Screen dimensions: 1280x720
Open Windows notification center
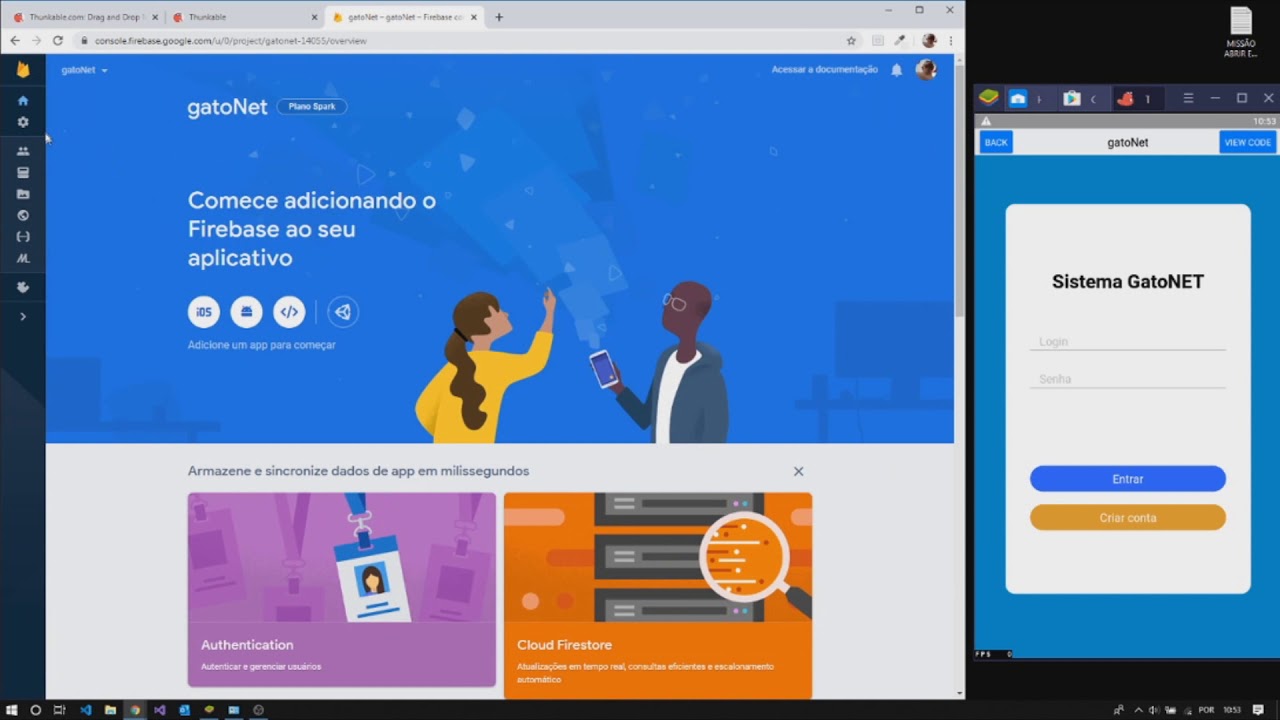[x=1258, y=710]
